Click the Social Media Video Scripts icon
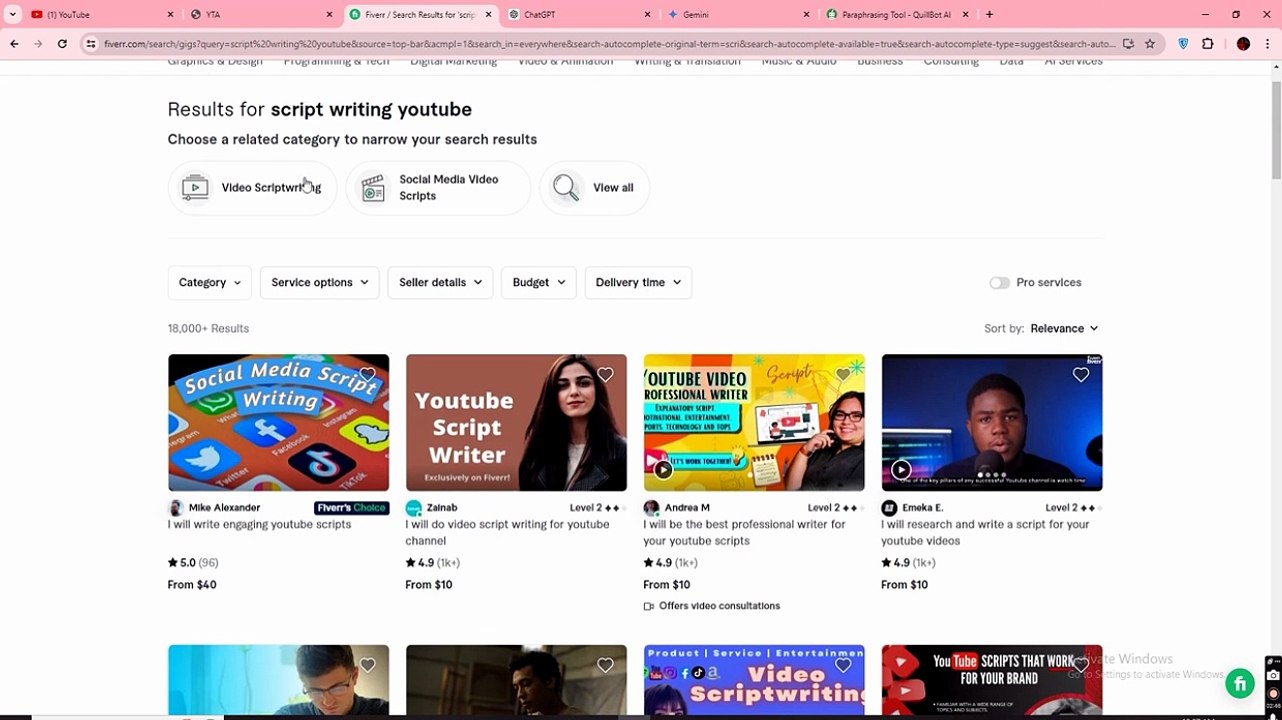The height and width of the screenshot is (720, 1282). click(373, 188)
